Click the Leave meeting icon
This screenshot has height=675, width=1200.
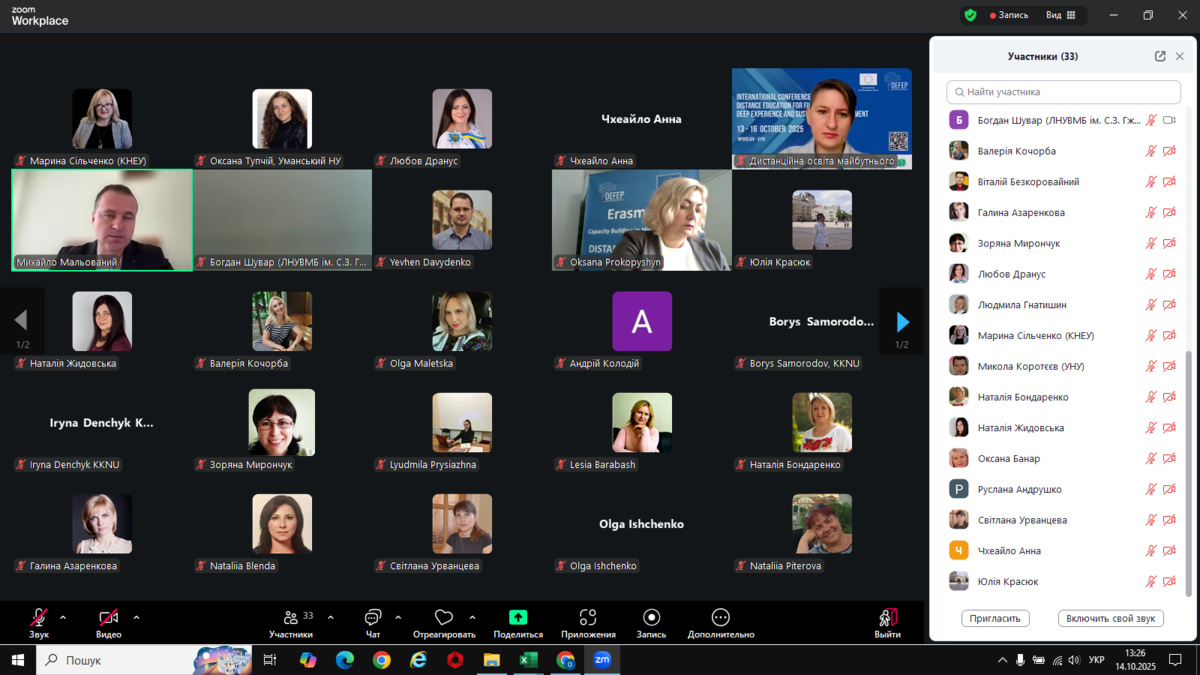pyautogui.click(x=887, y=618)
